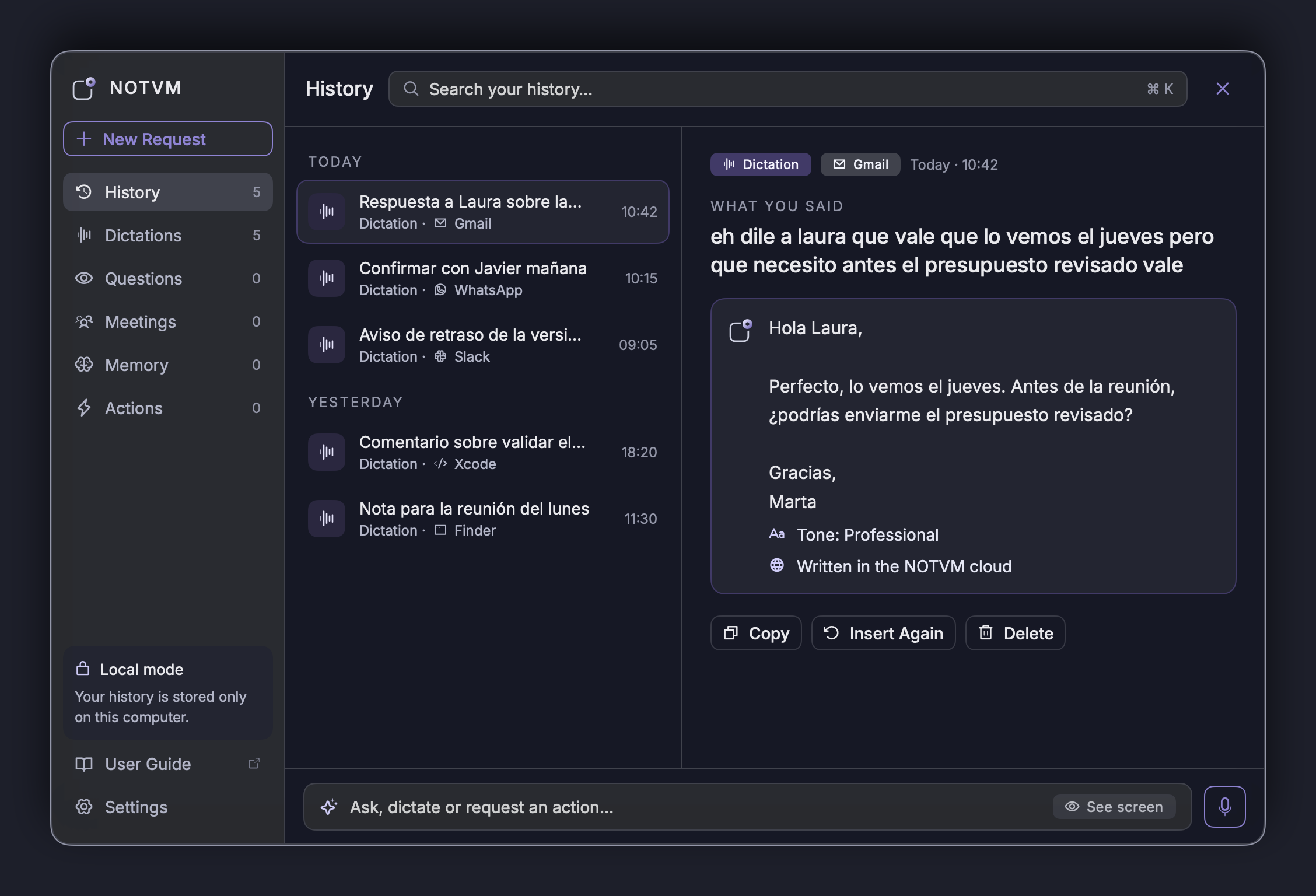Click the waveform icon of the Comentario sobre validar entry
The width and height of the screenshot is (1316, 896).
pos(327,452)
